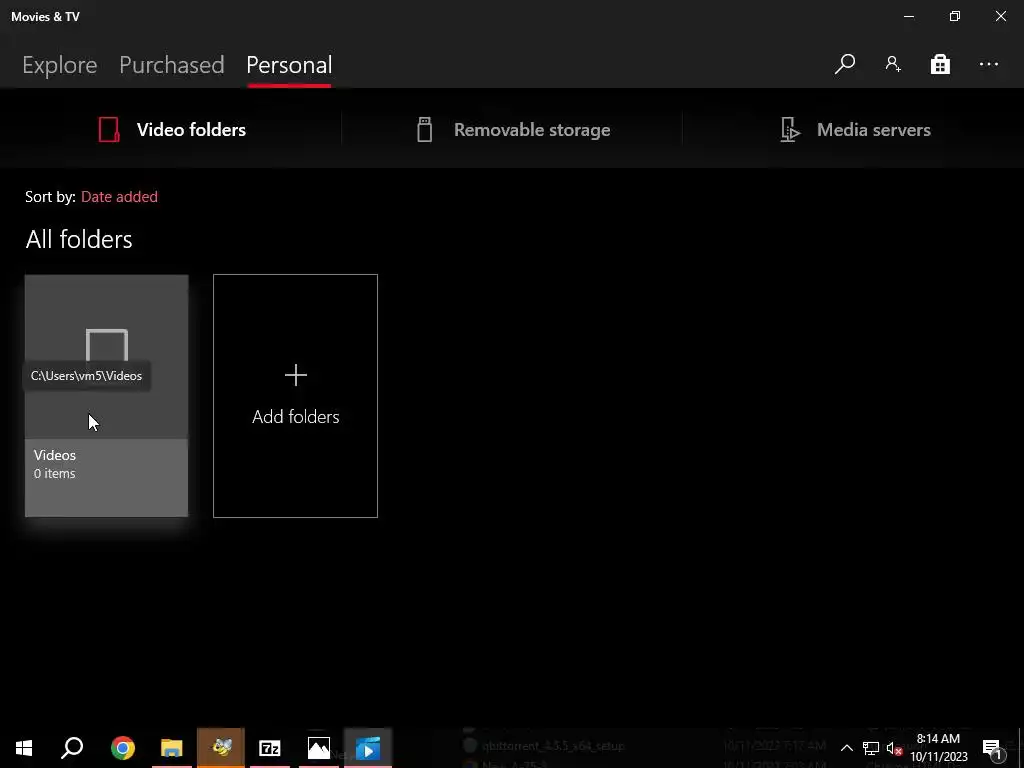
Task: Click the Add folders tile
Action: click(x=295, y=396)
